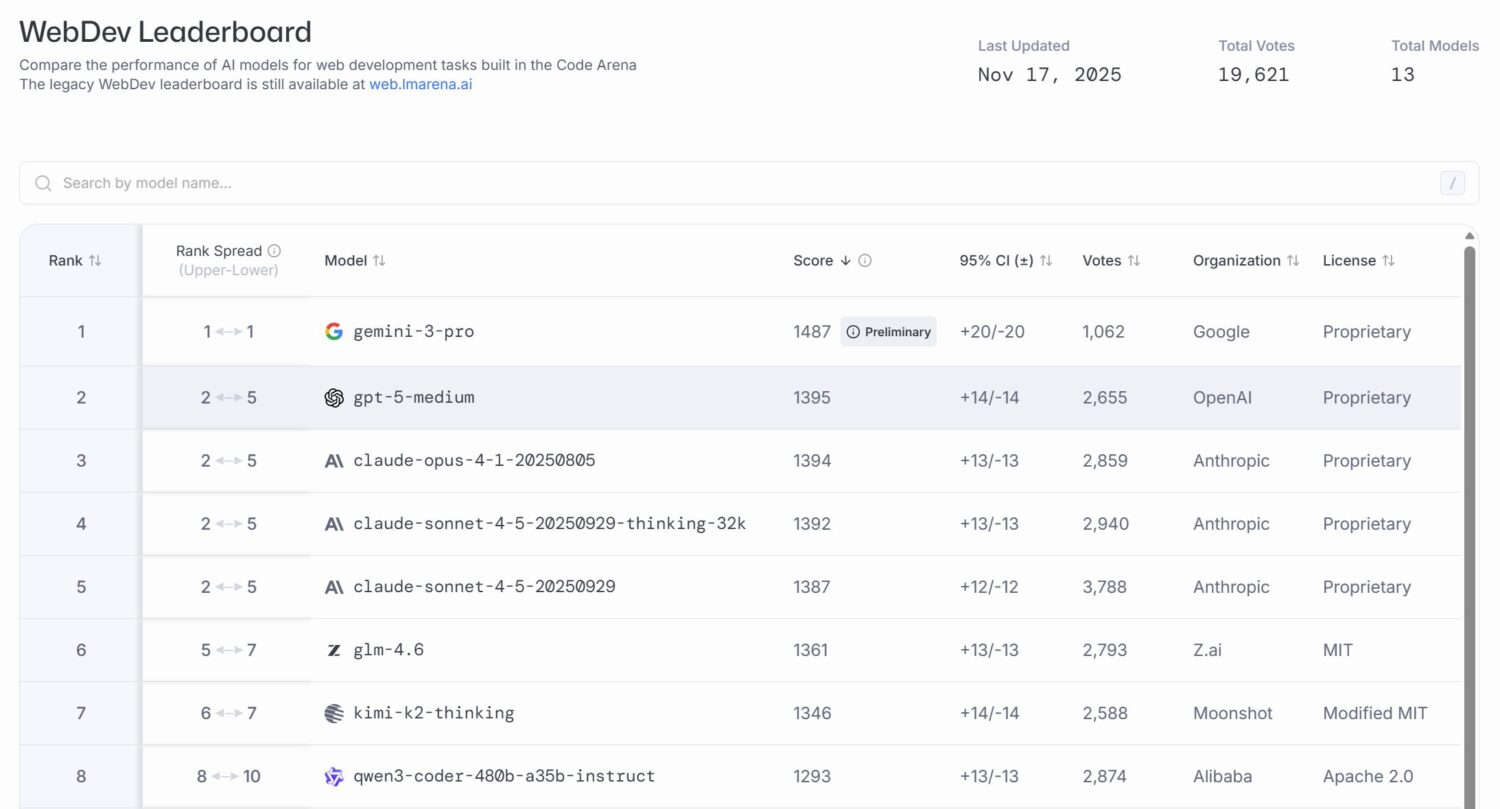Click the Score descending sort arrow
1500x809 pixels.
[845, 260]
